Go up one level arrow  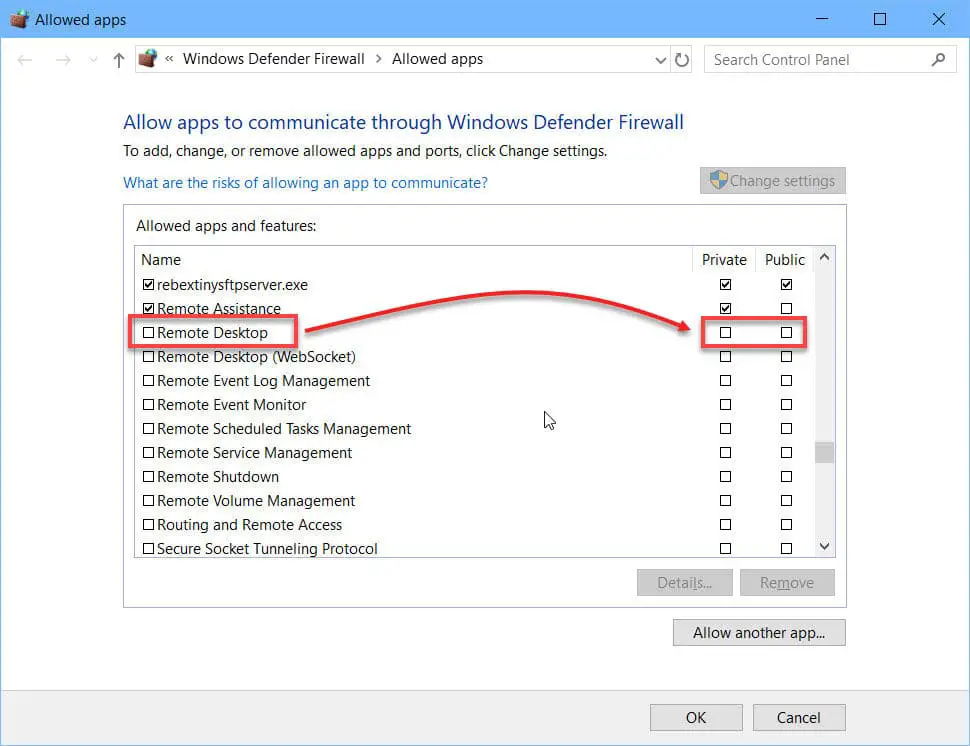click(119, 60)
